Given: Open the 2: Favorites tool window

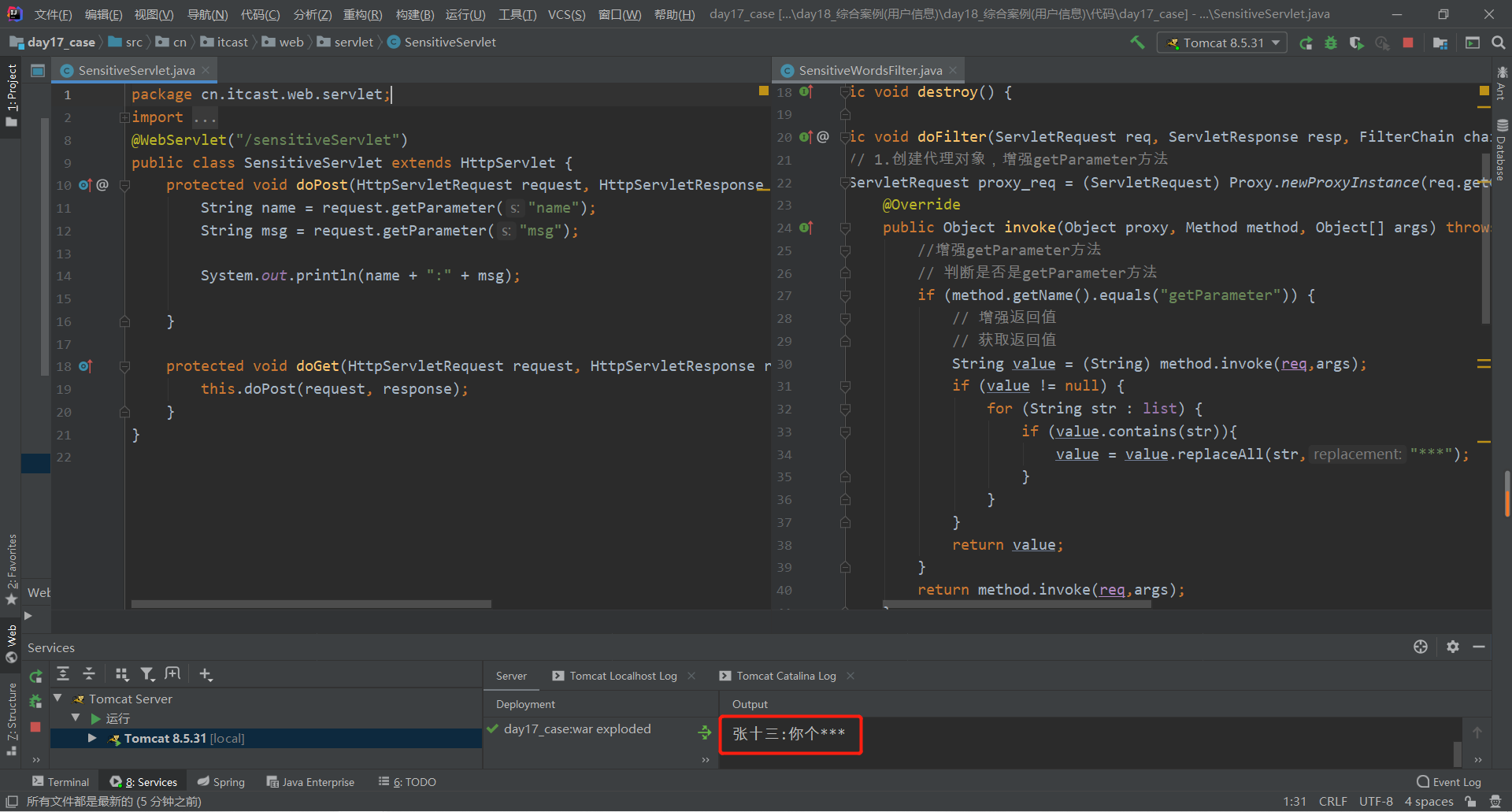Looking at the screenshot, I should pos(11,570).
